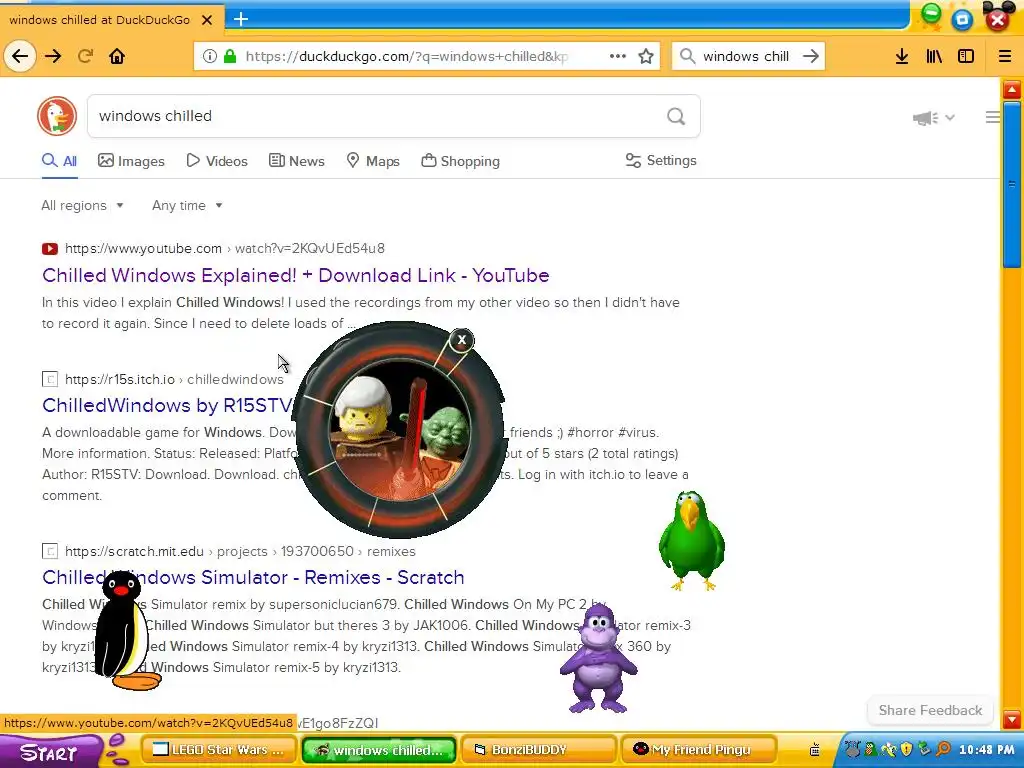This screenshot has height=768, width=1024.
Task: Switch to the Shopping tab
Action: tap(460, 161)
